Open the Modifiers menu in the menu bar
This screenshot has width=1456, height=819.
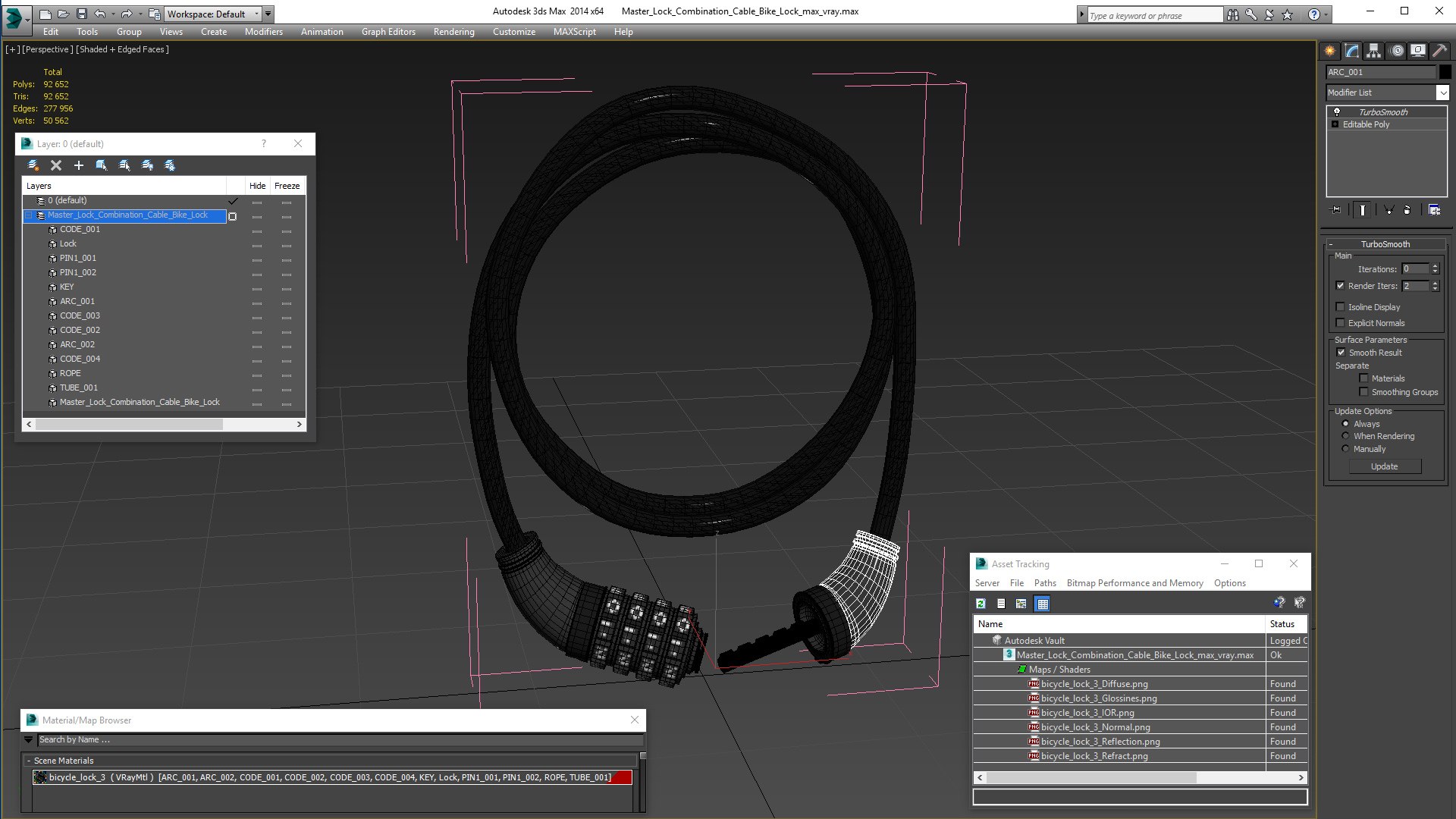click(263, 31)
